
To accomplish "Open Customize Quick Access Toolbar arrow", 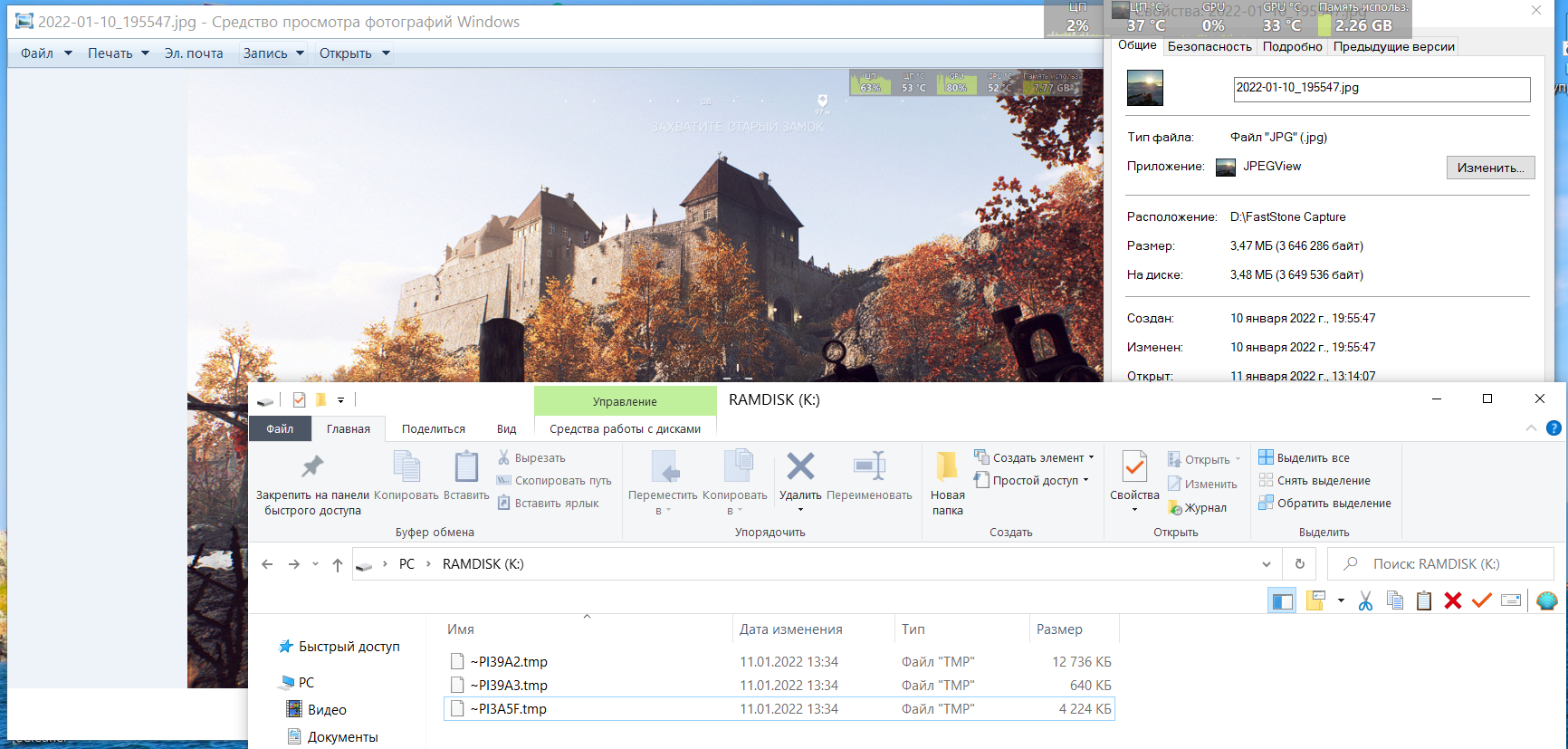I will [x=340, y=399].
